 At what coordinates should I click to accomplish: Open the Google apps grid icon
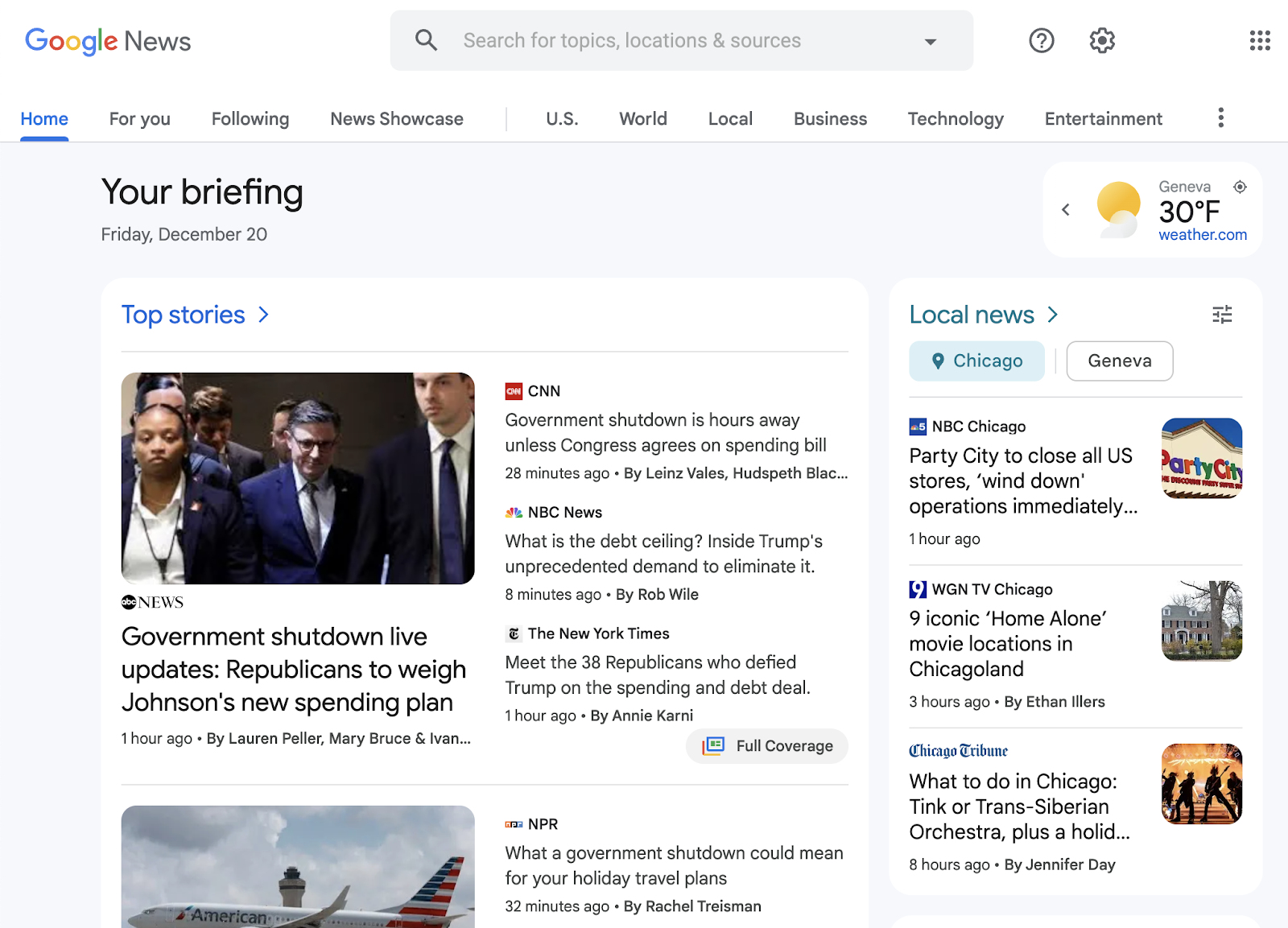tap(1260, 40)
